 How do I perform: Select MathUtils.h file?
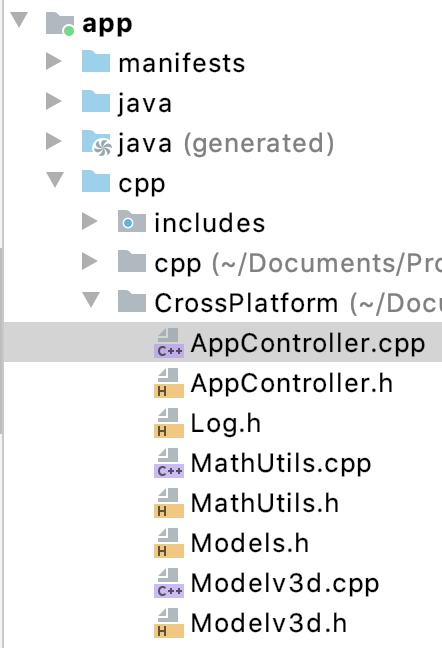click(265, 503)
